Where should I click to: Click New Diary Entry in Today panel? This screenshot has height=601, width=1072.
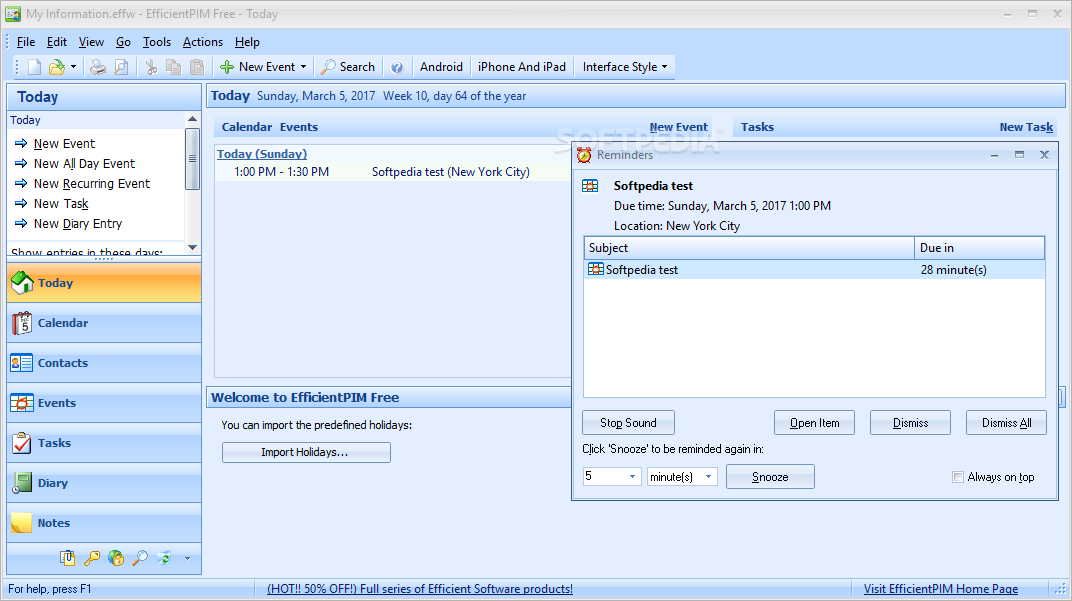pyautogui.click(x=77, y=224)
